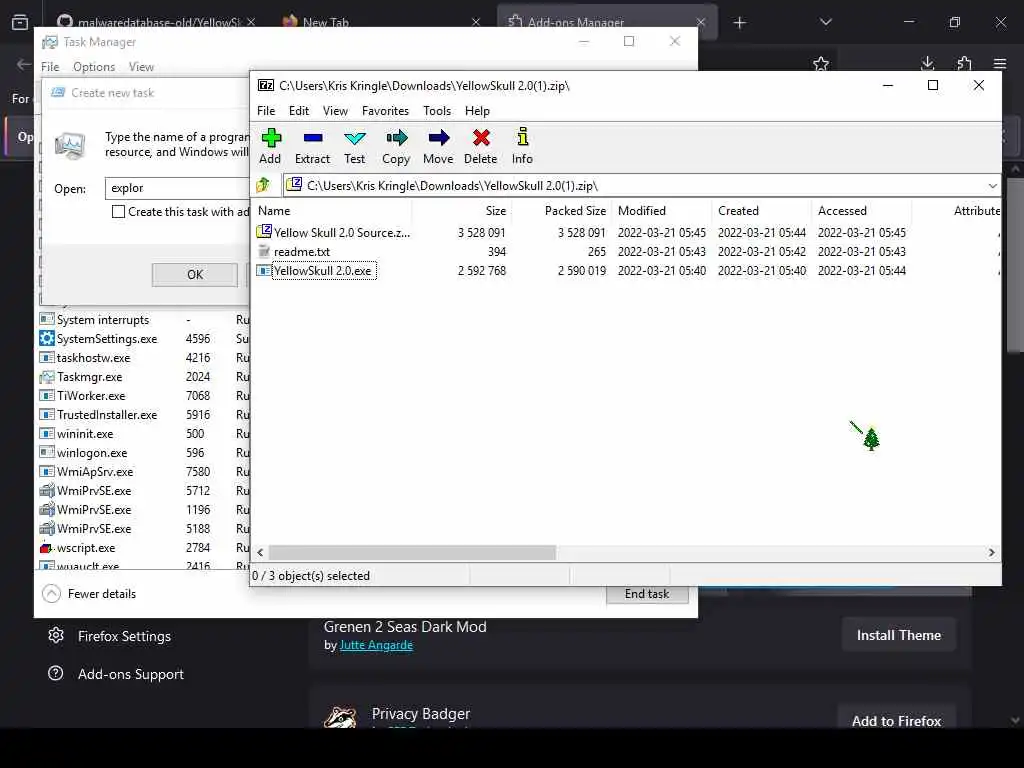1024x768 pixels.
Task: Click the Move icon in 7-Zip toolbar
Action: [438, 138]
